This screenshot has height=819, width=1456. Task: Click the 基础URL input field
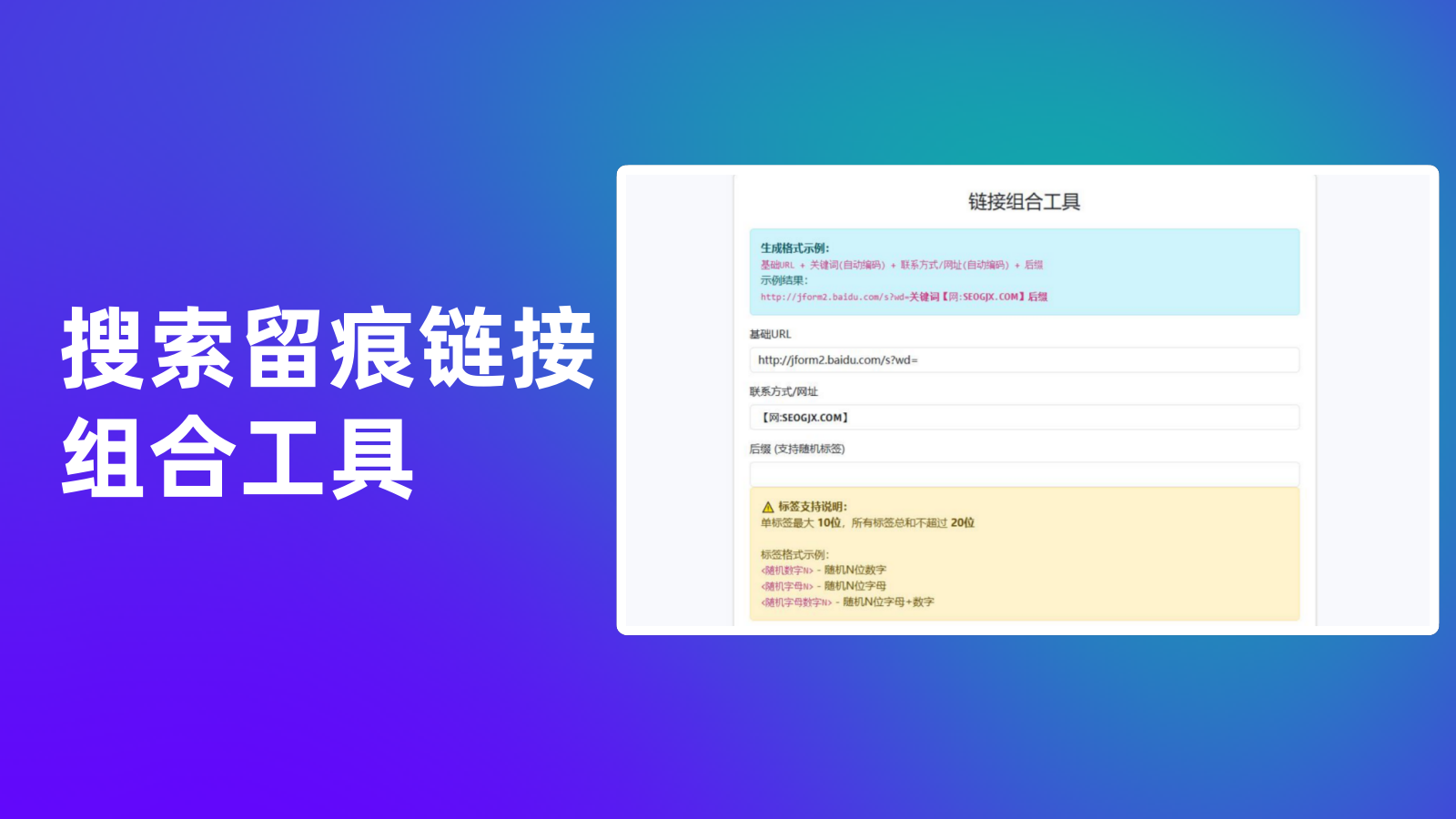[1024, 360]
